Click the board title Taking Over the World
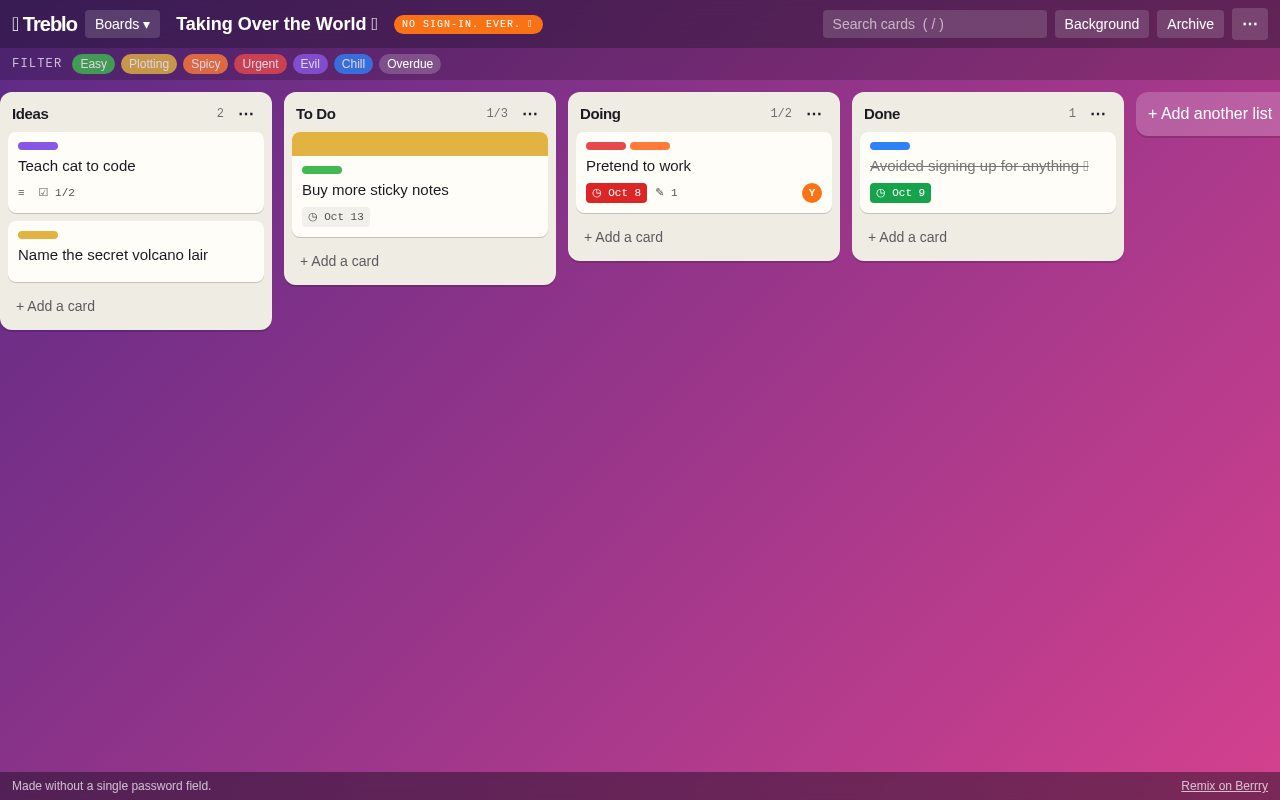 [x=277, y=24]
